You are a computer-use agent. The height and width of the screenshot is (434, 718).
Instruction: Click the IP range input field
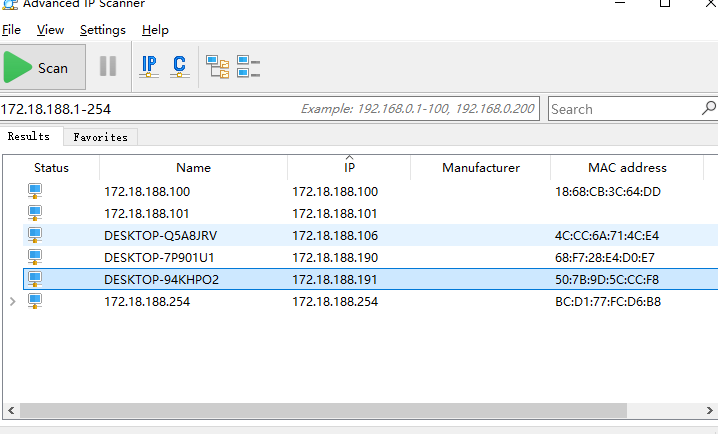[150, 108]
